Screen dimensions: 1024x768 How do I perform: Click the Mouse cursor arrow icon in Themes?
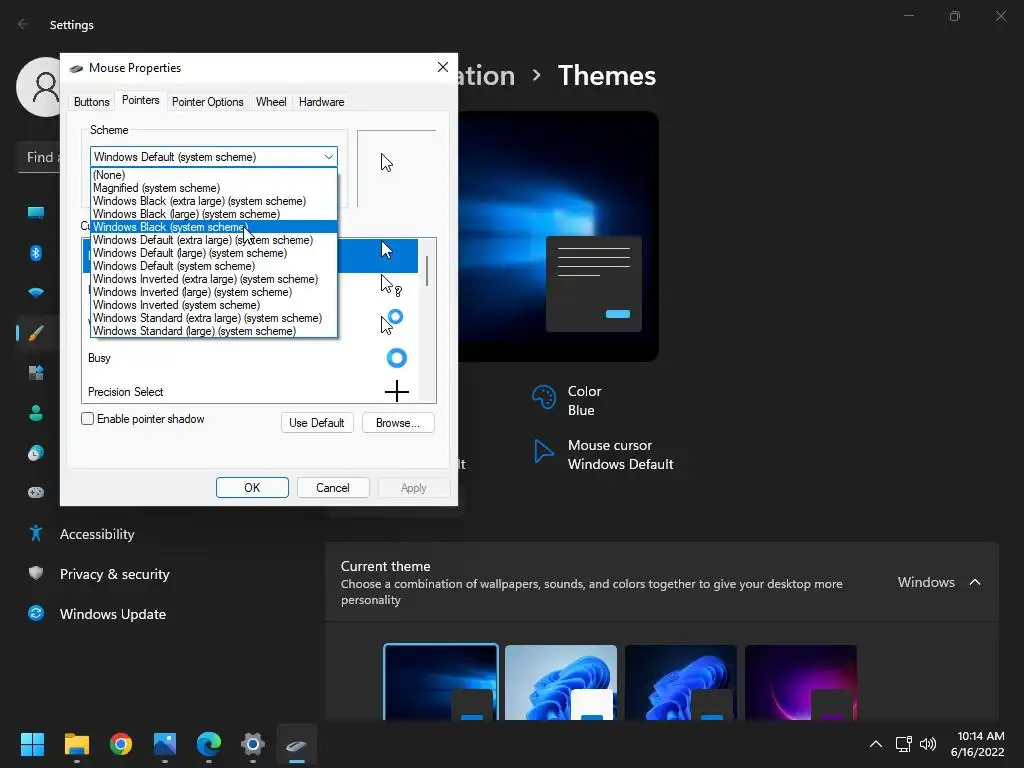tap(543, 451)
